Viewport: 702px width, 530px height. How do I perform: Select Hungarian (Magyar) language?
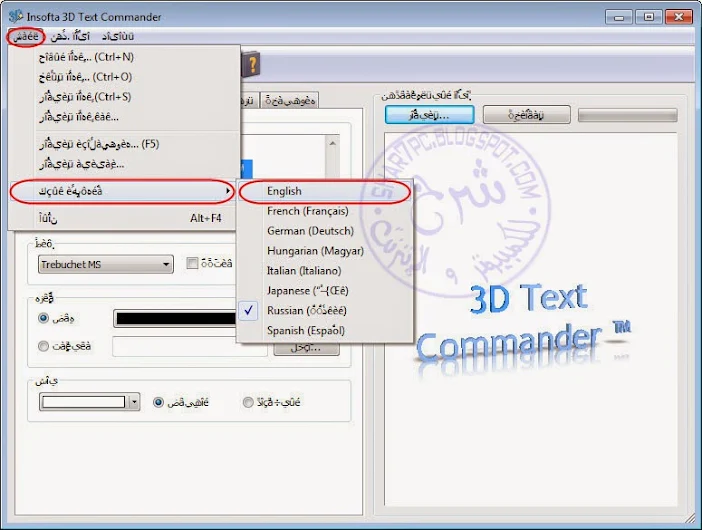[325, 251]
